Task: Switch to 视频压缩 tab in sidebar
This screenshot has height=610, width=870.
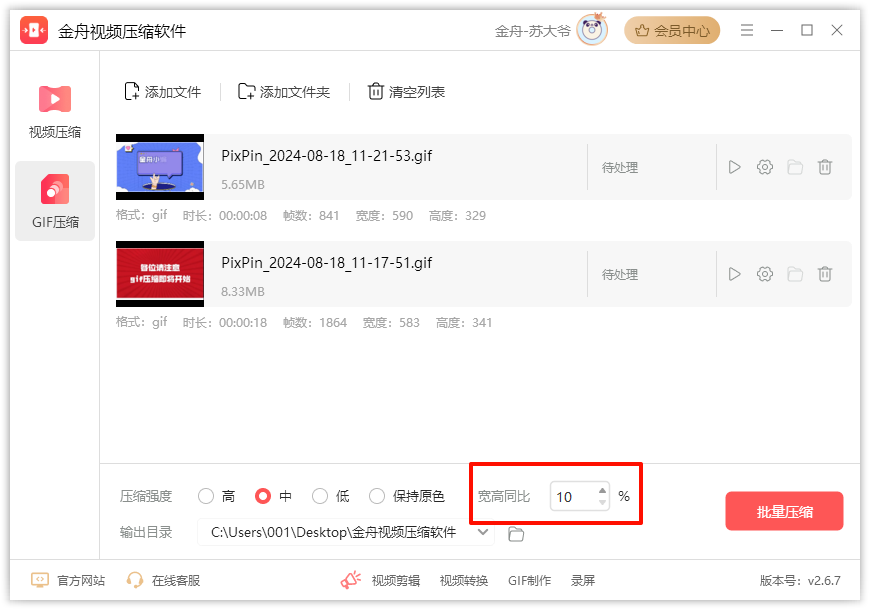Action: click(x=55, y=111)
